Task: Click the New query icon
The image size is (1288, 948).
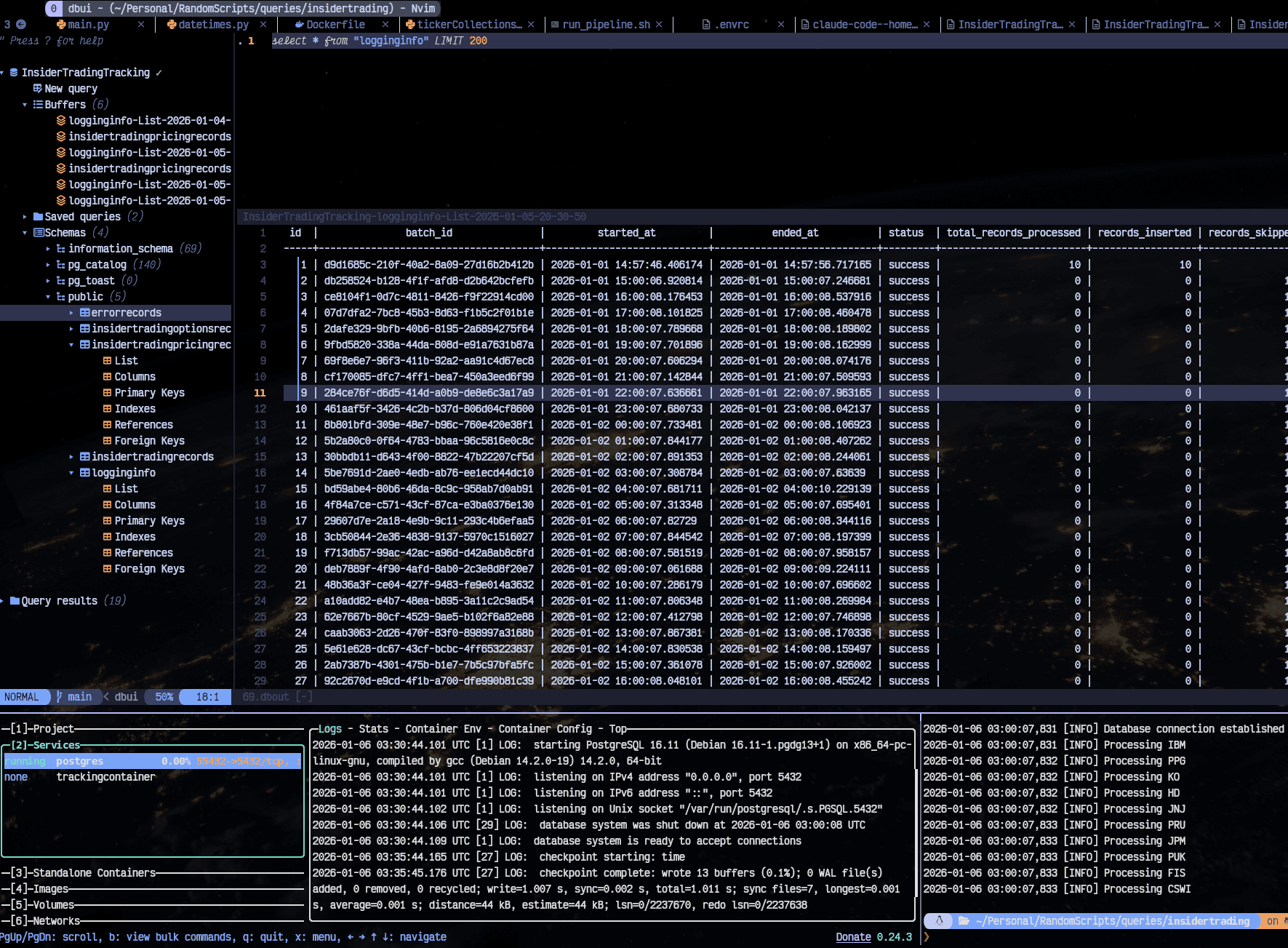Action: pyautogui.click(x=37, y=89)
